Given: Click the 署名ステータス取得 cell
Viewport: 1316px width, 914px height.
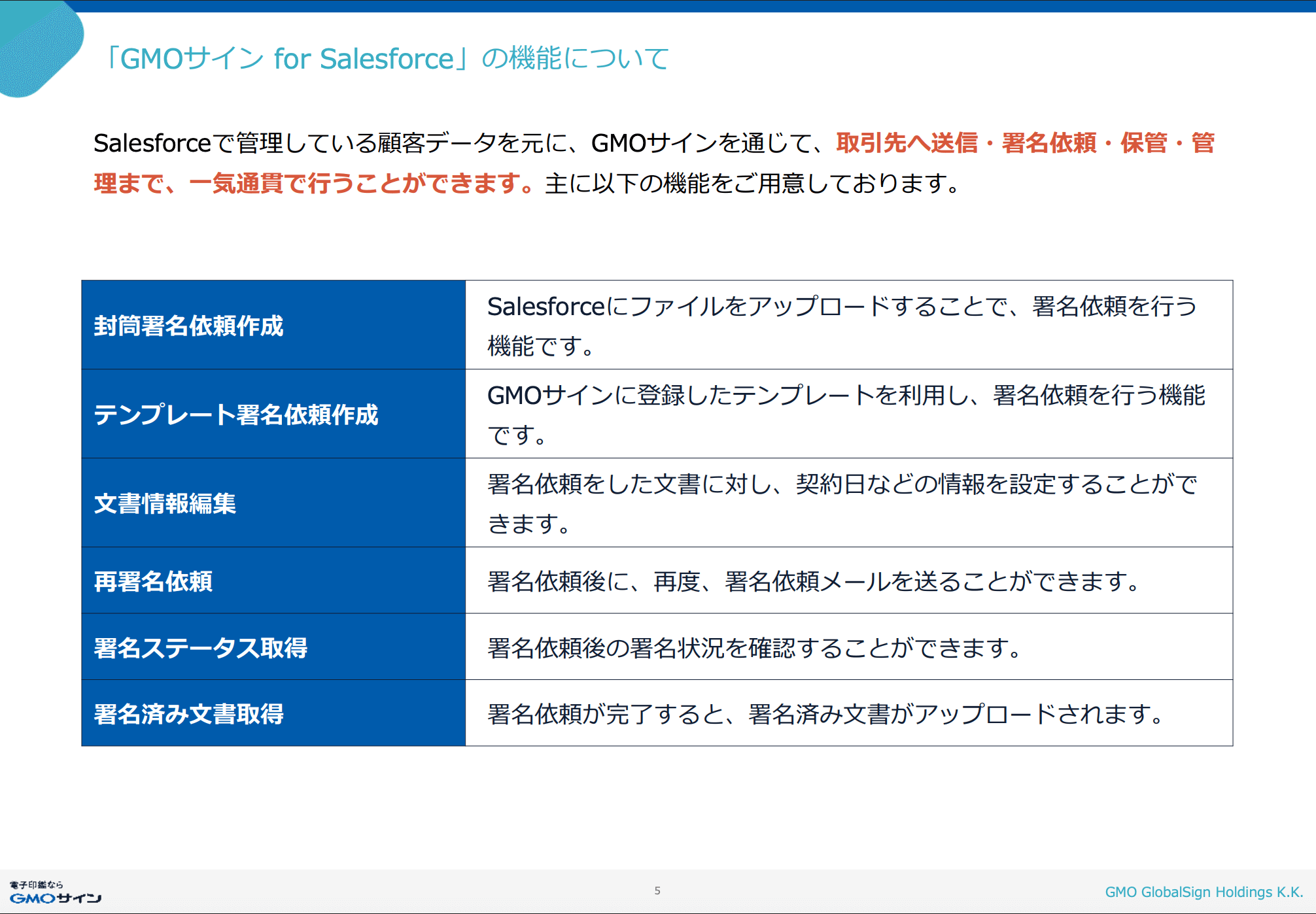Looking at the screenshot, I should coord(200,648).
